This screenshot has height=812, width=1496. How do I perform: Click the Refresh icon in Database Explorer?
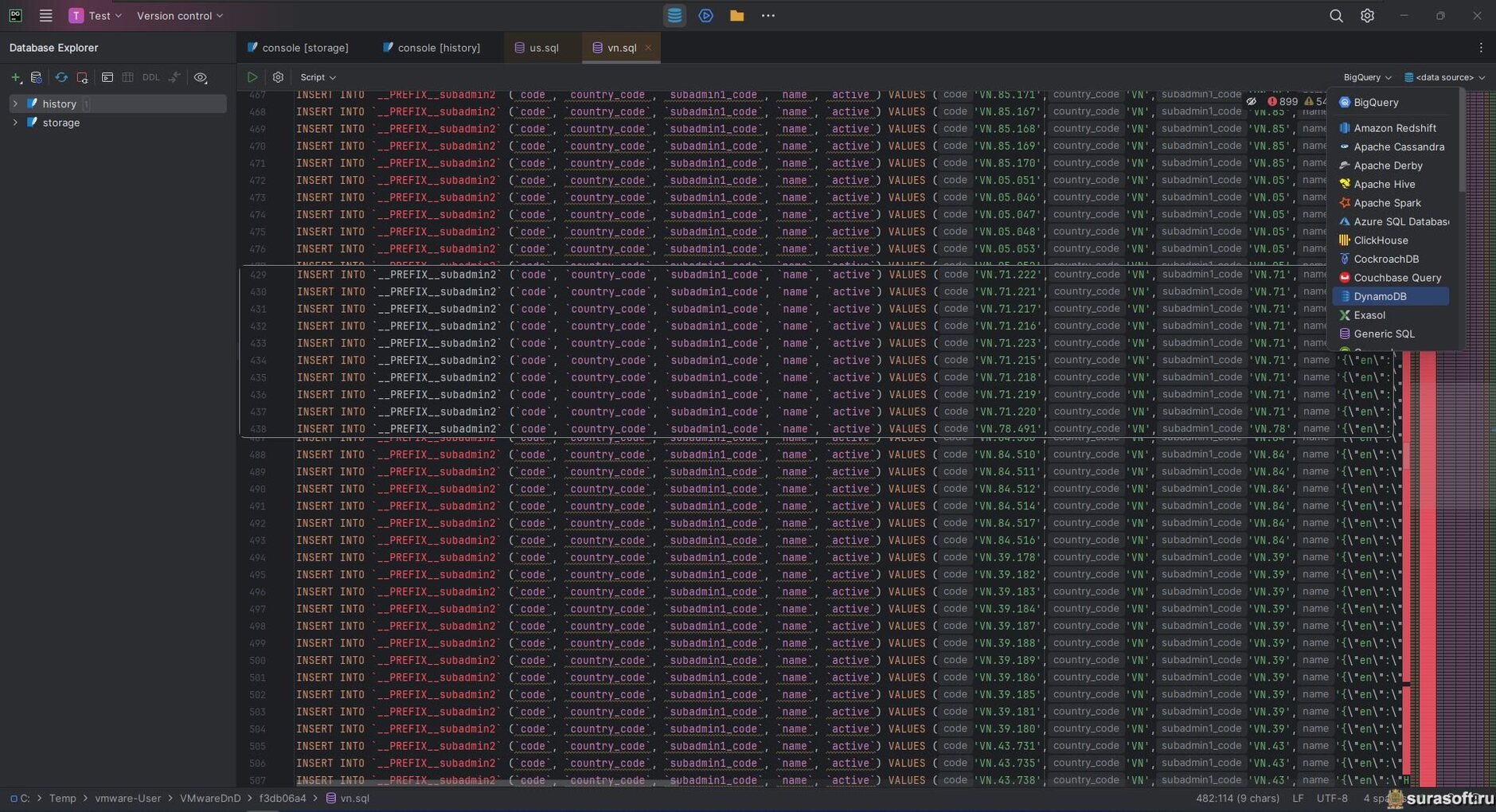(61, 78)
